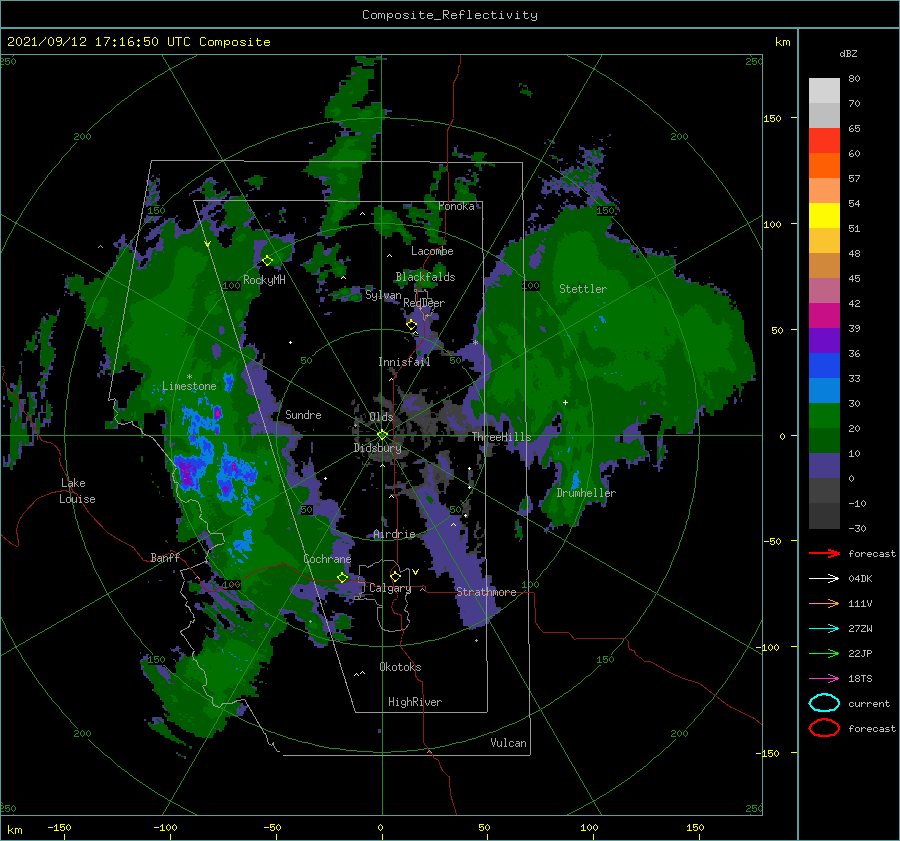Click the yellow diamond marker below Cochrane
The width and height of the screenshot is (900, 841).
point(343,577)
